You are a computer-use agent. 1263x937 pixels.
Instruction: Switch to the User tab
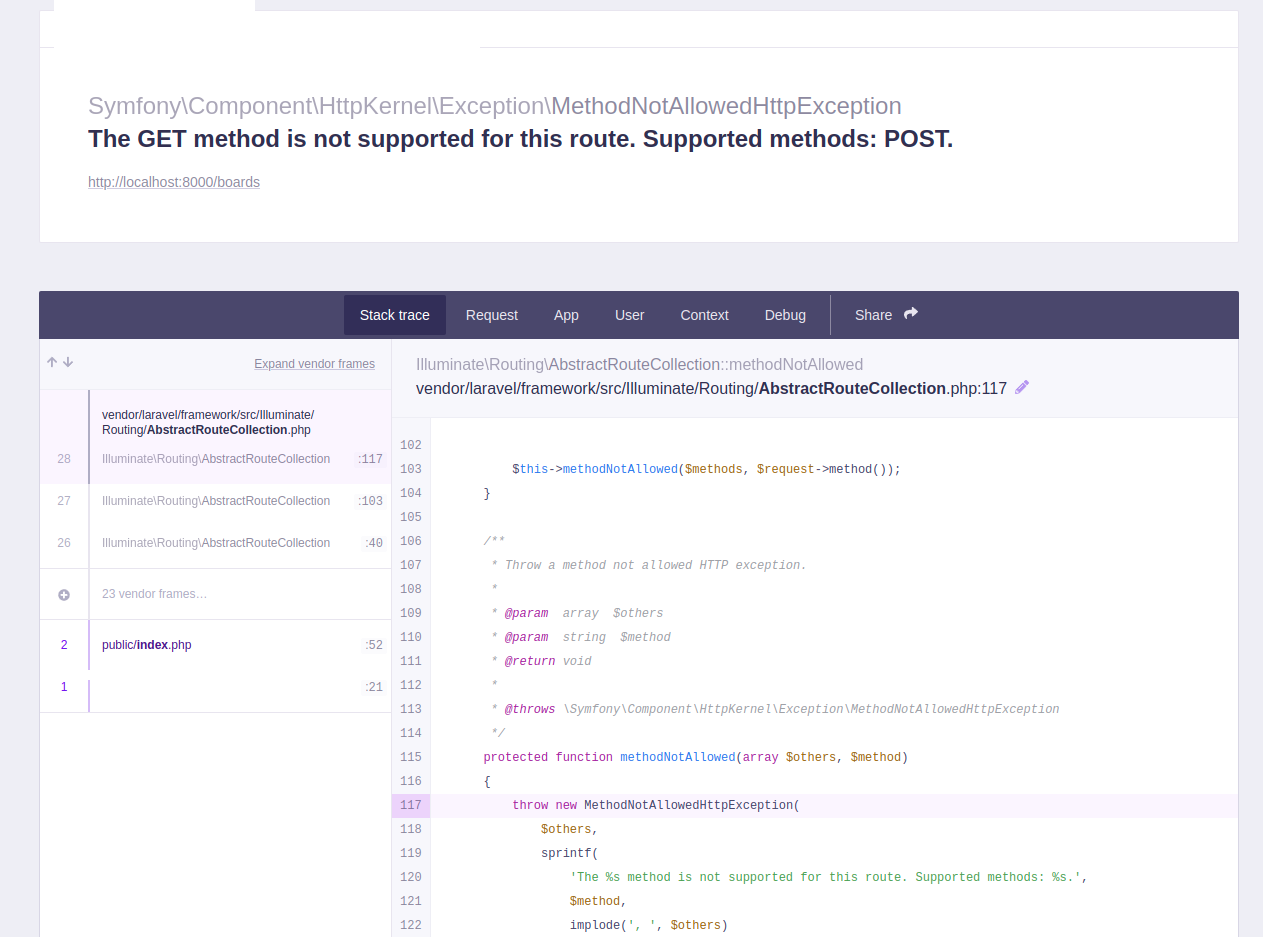tap(630, 315)
